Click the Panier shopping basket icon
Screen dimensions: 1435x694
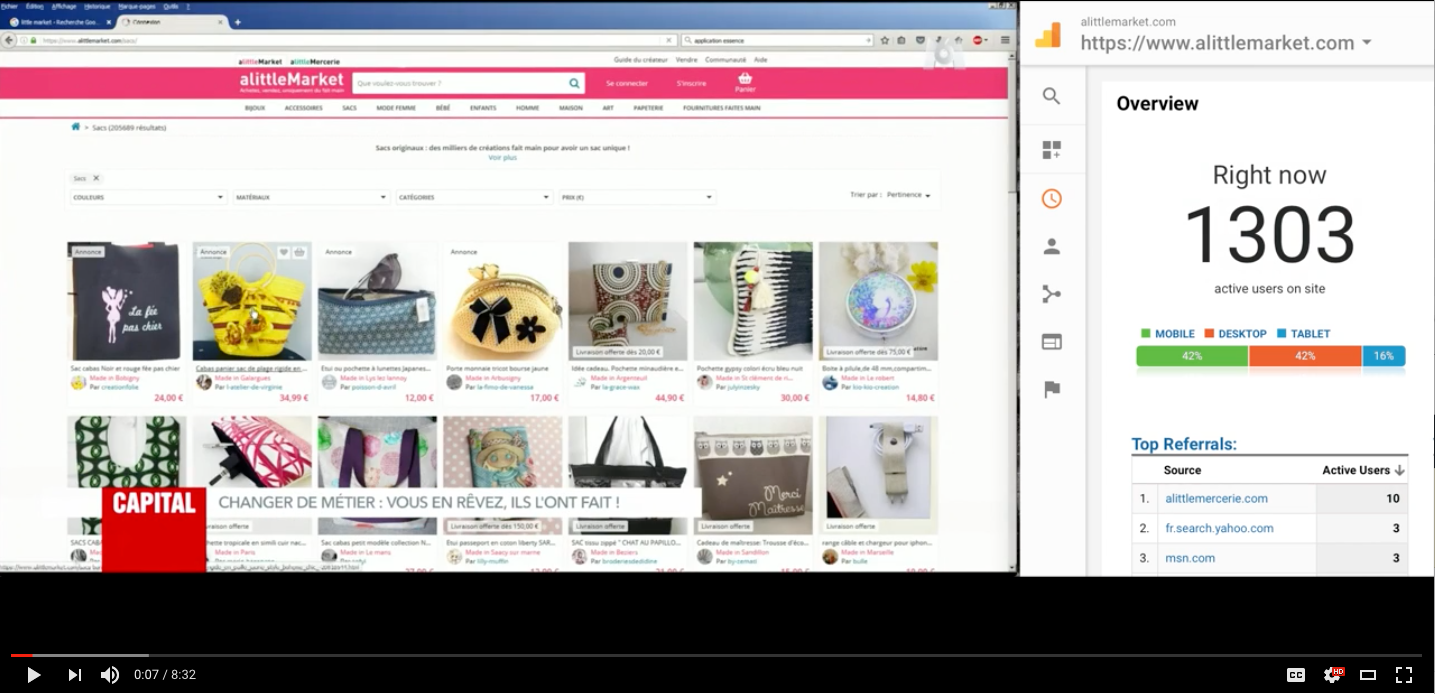pyautogui.click(x=745, y=79)
